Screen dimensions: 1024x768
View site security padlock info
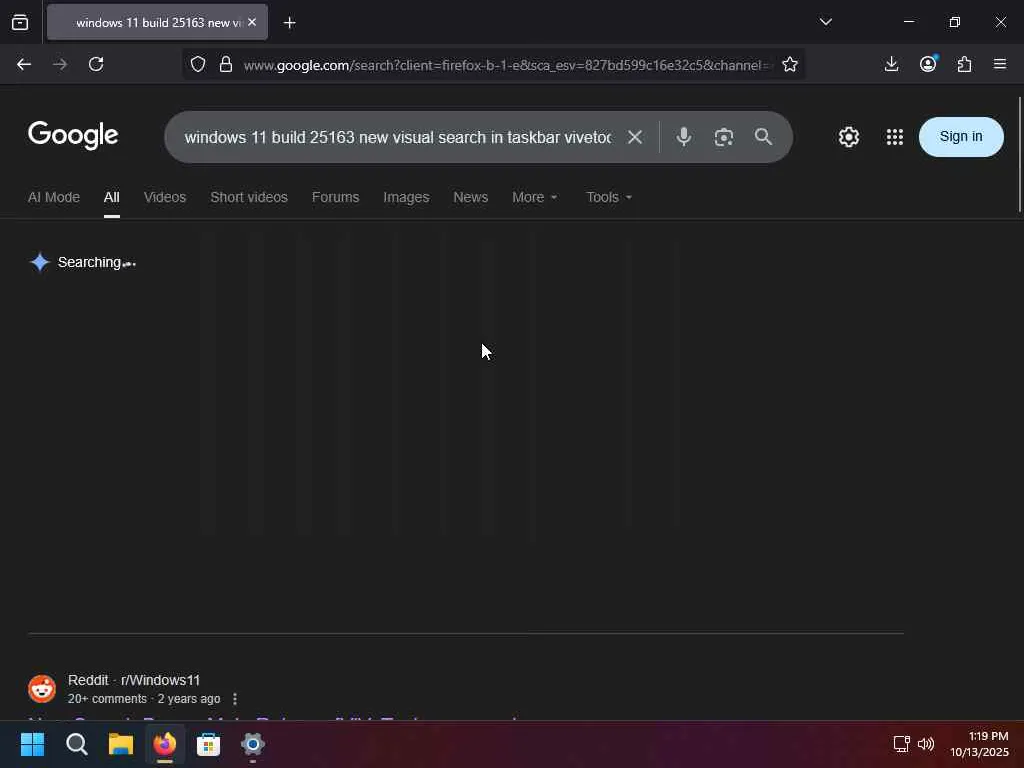point(226,64)
